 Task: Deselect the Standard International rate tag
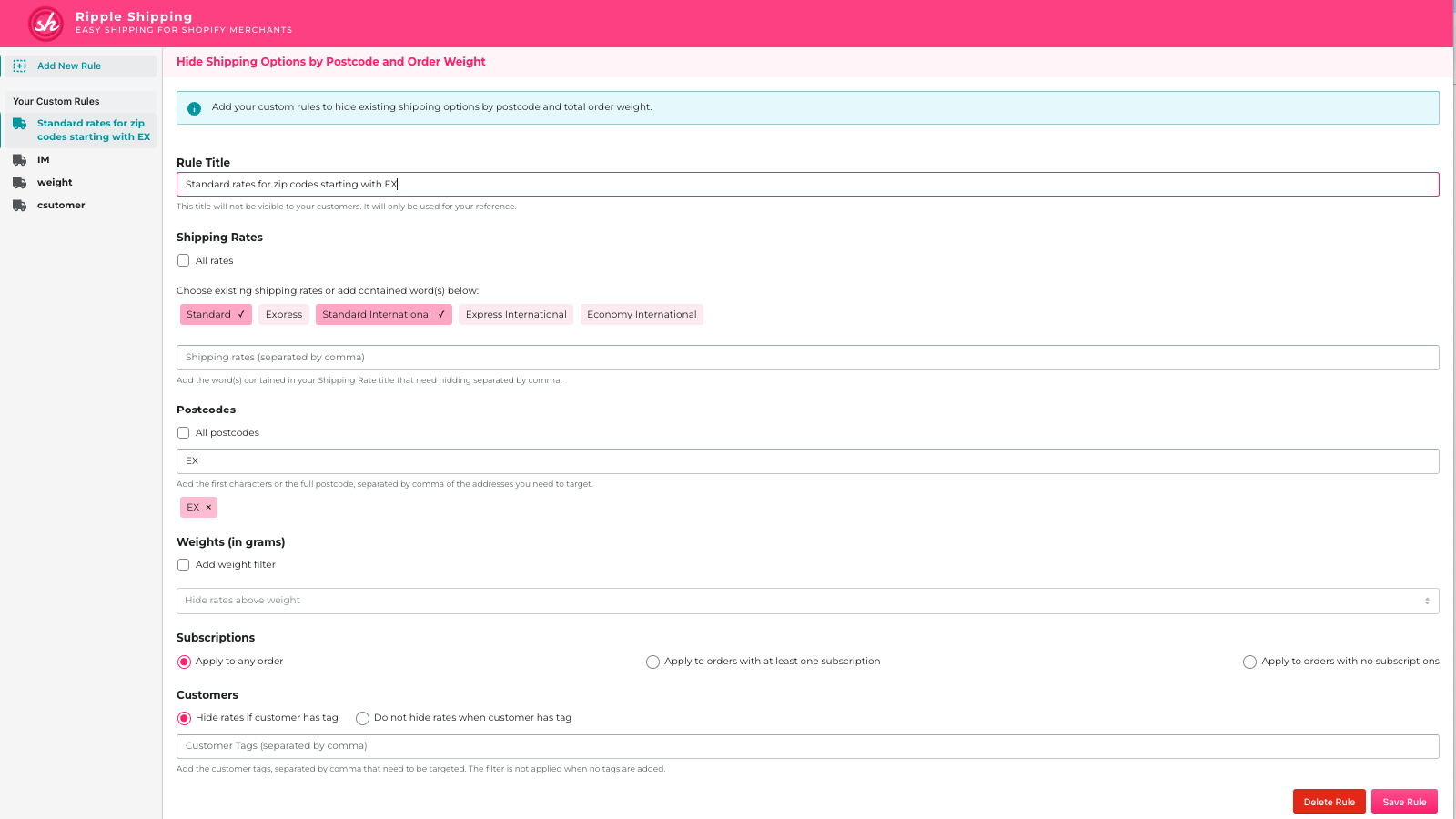coord(384,315)
